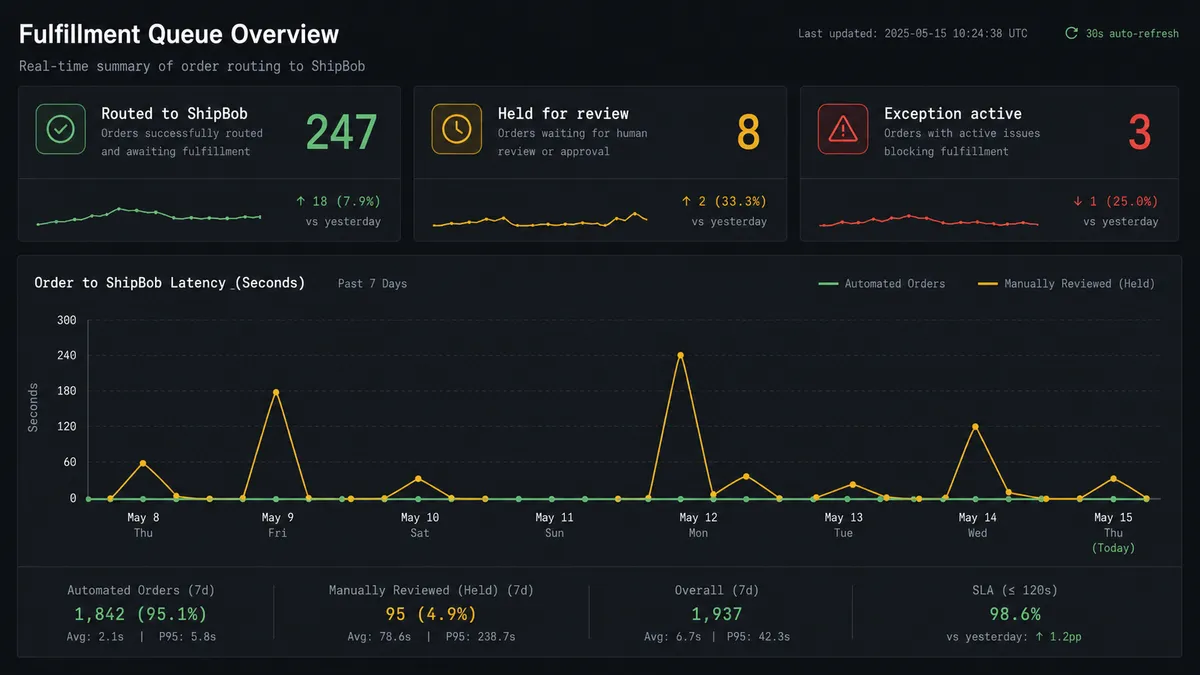Click the yellow clock Held for review icon
The image size is (1200, 675).
click(x=456, y=129)
